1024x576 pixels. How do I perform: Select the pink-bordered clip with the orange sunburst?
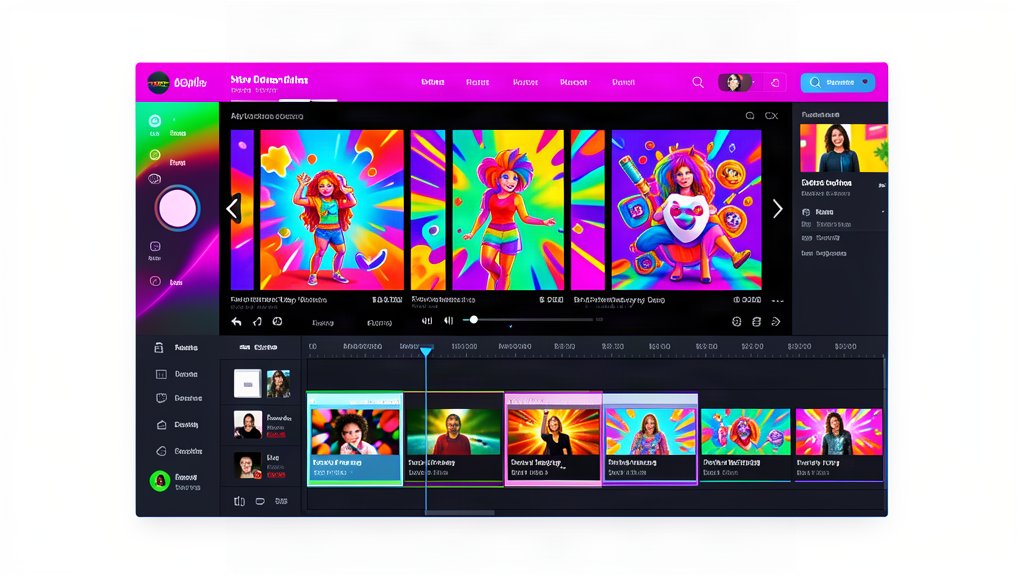(553, 438)
